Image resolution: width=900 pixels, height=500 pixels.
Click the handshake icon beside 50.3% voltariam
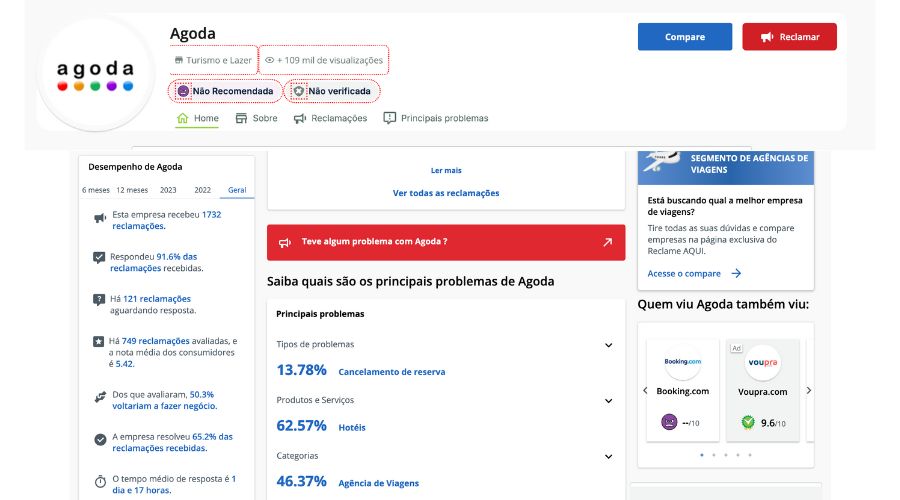[x=100, y=397]
